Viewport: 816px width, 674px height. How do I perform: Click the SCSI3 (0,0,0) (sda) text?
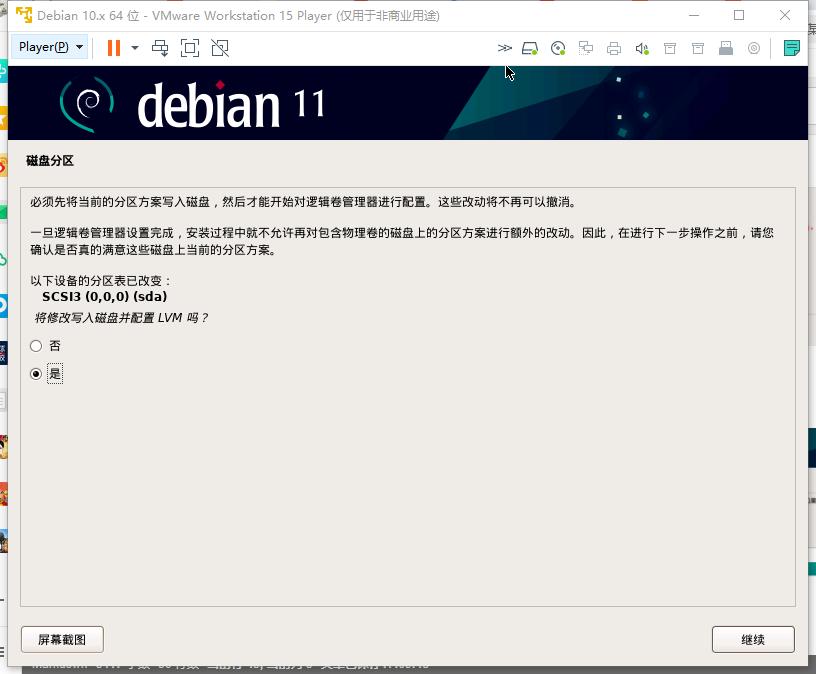pyautogui.click(x=105, y=297)
